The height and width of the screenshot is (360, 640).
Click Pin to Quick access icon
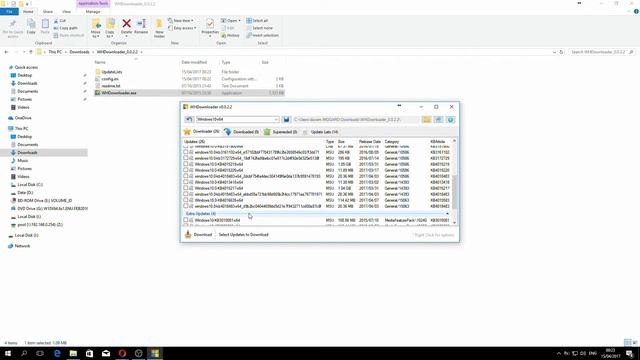(13, 28)
